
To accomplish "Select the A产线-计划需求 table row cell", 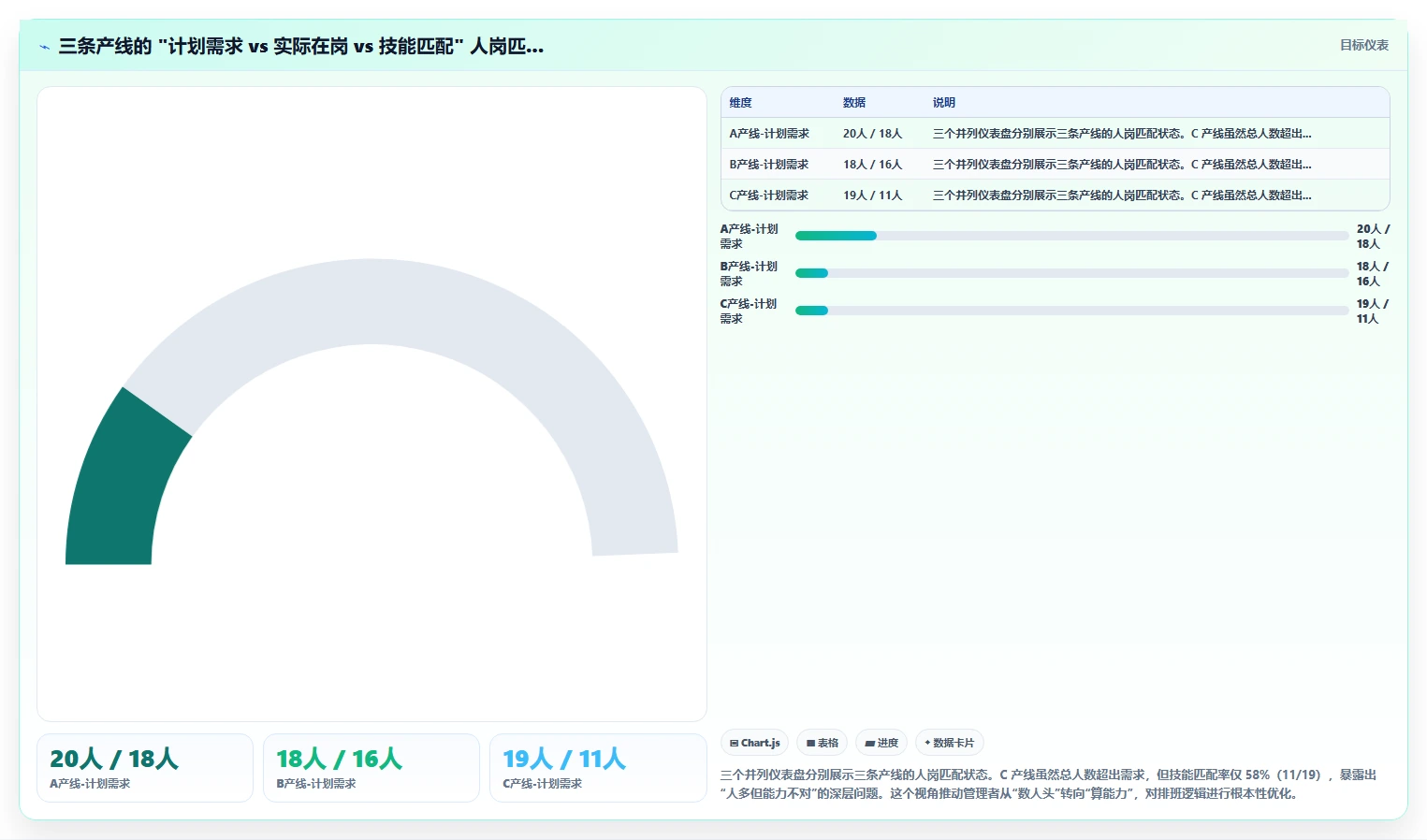I will click(x=769, y=134).
